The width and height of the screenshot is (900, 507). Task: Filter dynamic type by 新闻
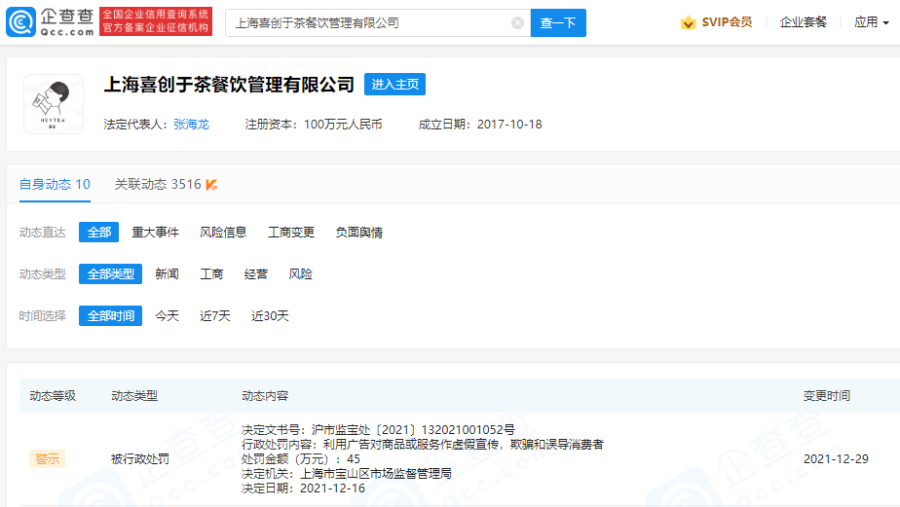[167, 274]
